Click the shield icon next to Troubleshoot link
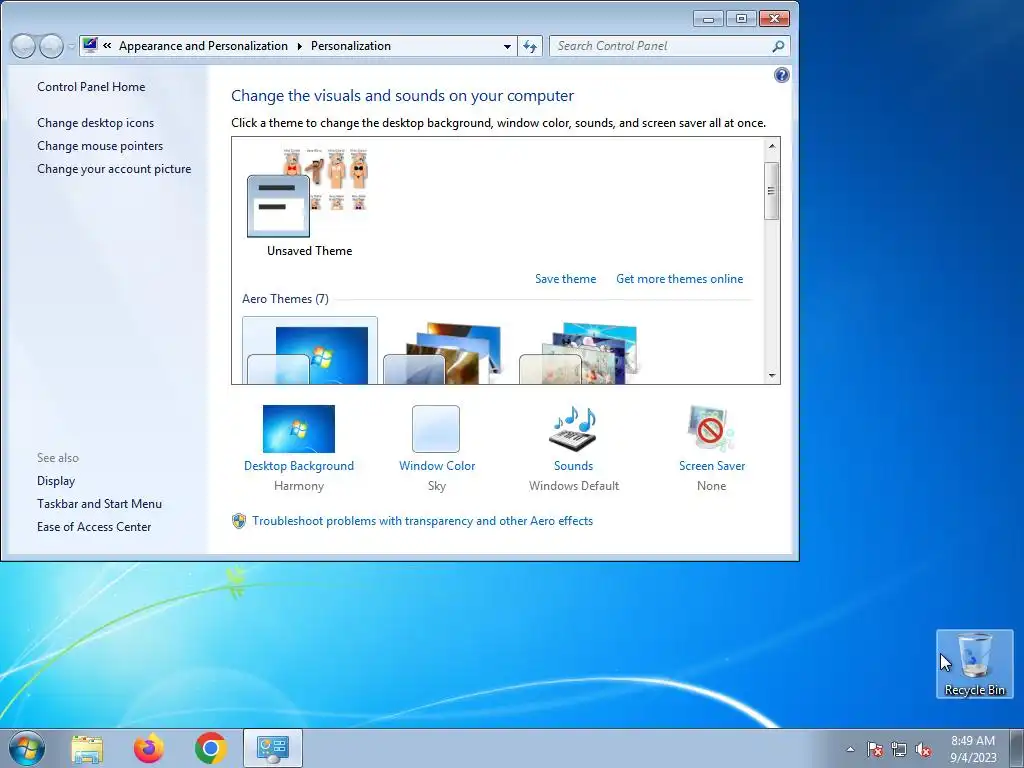 (239, 521)
